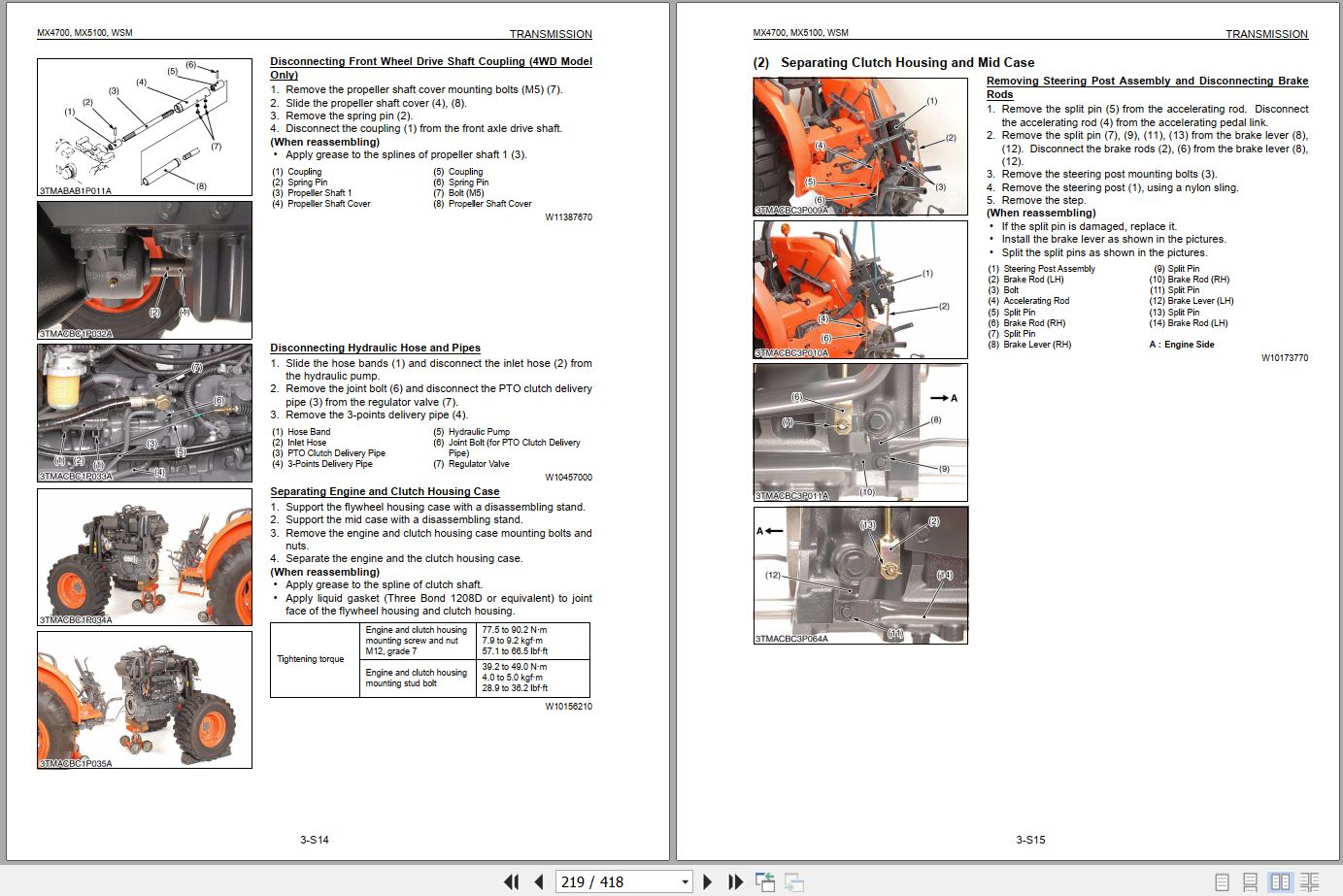Screen dimensions: 1343x896
Task: Click the TRANSMISSION header on page 3-S14
Action: [551, 34]
